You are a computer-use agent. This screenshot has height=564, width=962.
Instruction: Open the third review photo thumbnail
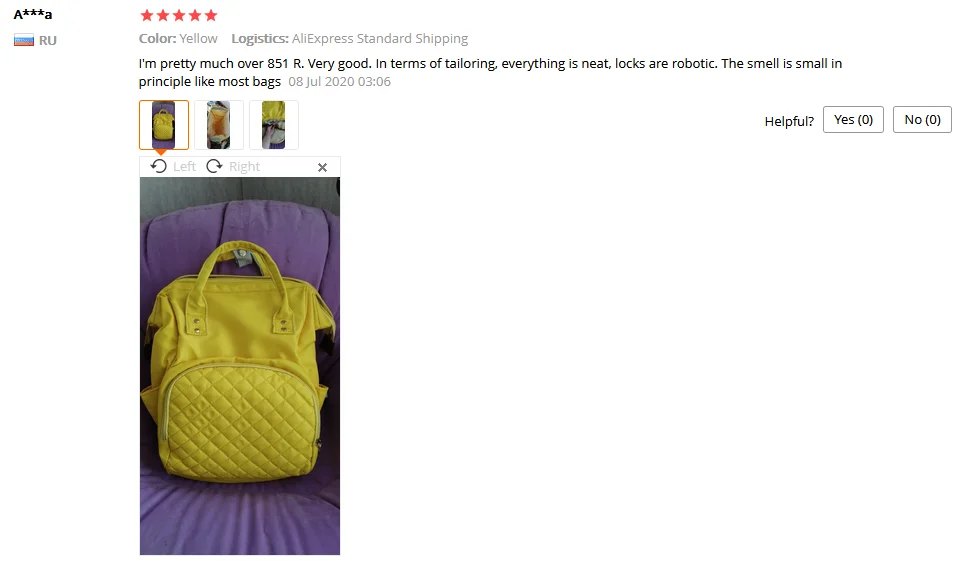[x=274, y=125]
